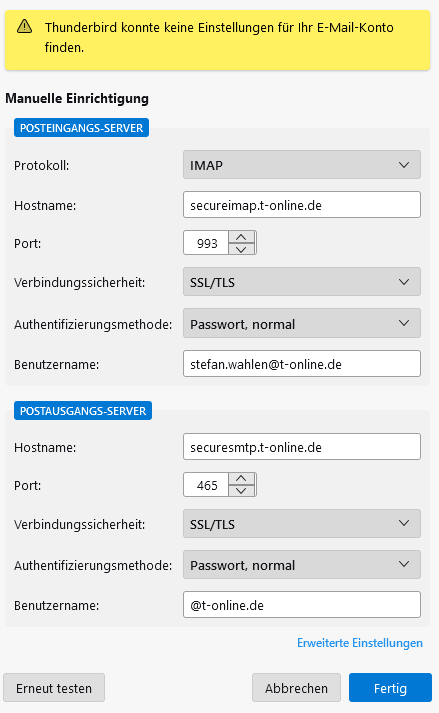Decrease the outgoing server port with the down arrow
The height and width of the screenshot is (713, 439).
click(x=241, y=491)
